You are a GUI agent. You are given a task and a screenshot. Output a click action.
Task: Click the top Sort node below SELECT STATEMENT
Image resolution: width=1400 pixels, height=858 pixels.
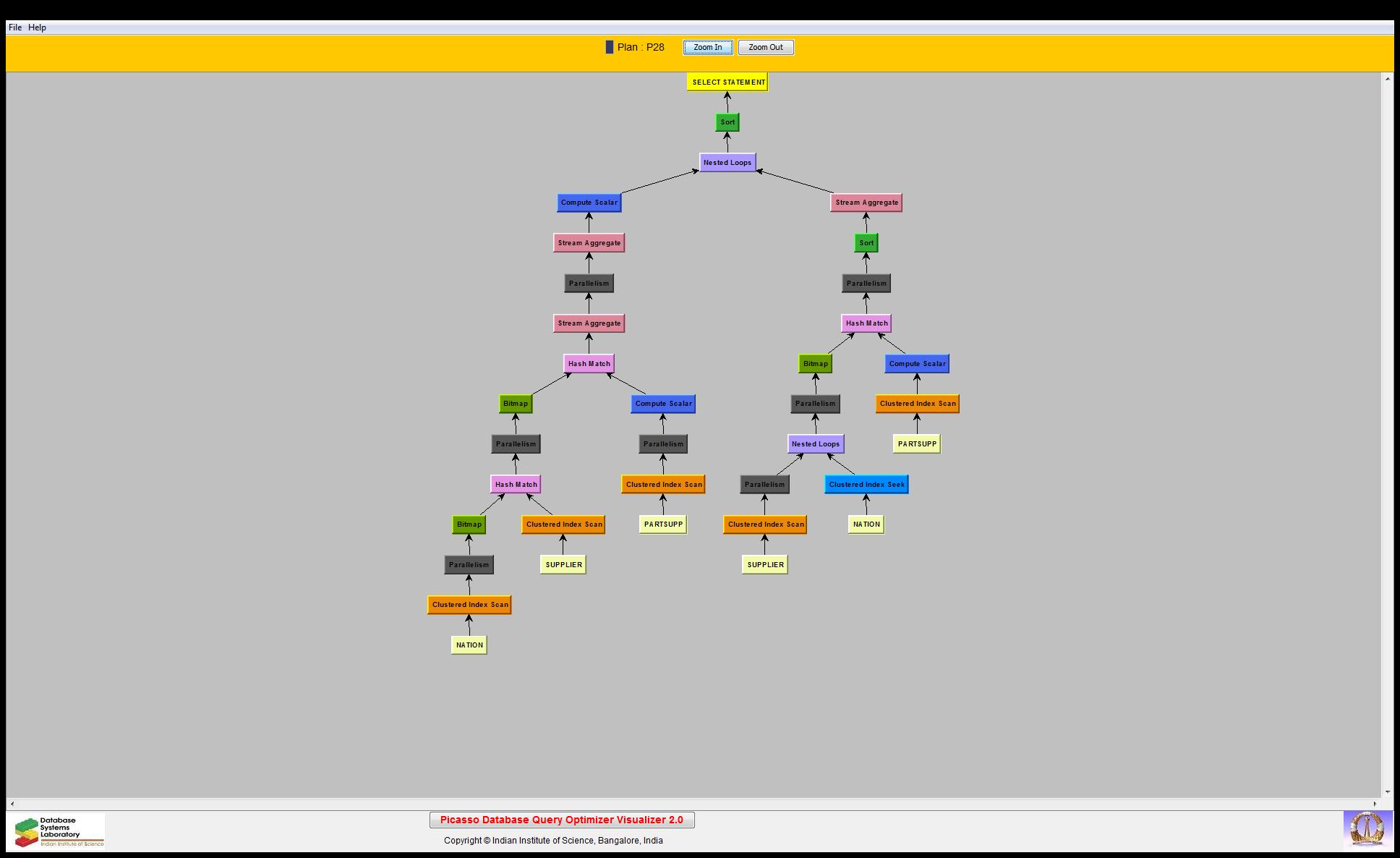[x=727, y=122]
